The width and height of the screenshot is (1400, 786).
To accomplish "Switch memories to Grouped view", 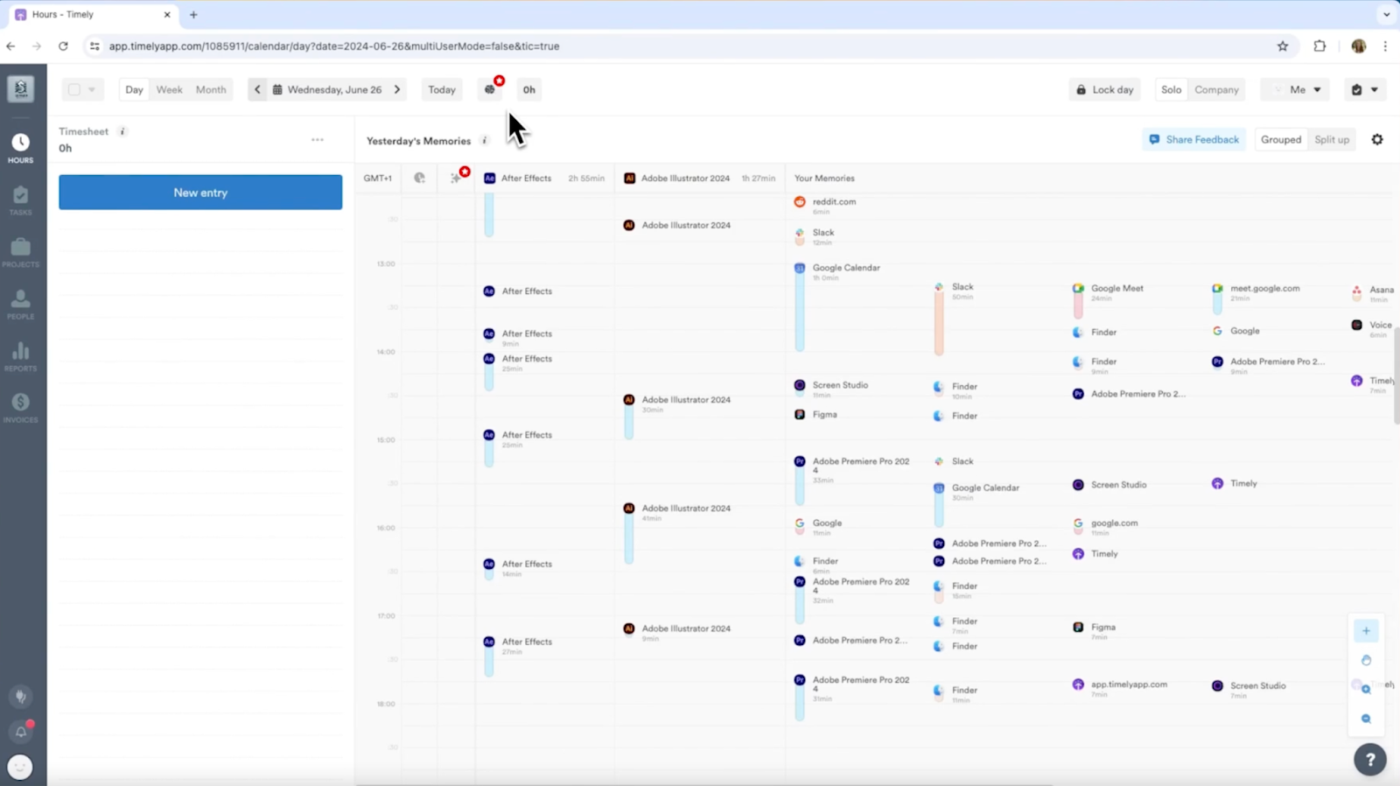I will [1281, 140].
